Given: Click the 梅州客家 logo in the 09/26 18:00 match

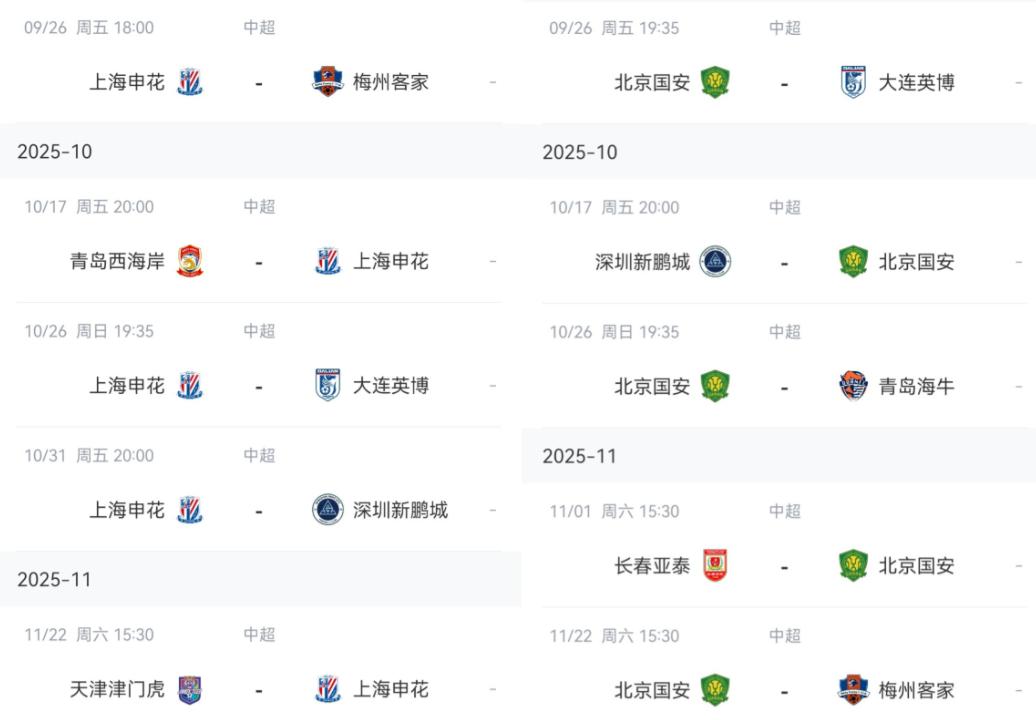Looking at the screenshot, I should [x=328, y=82].
